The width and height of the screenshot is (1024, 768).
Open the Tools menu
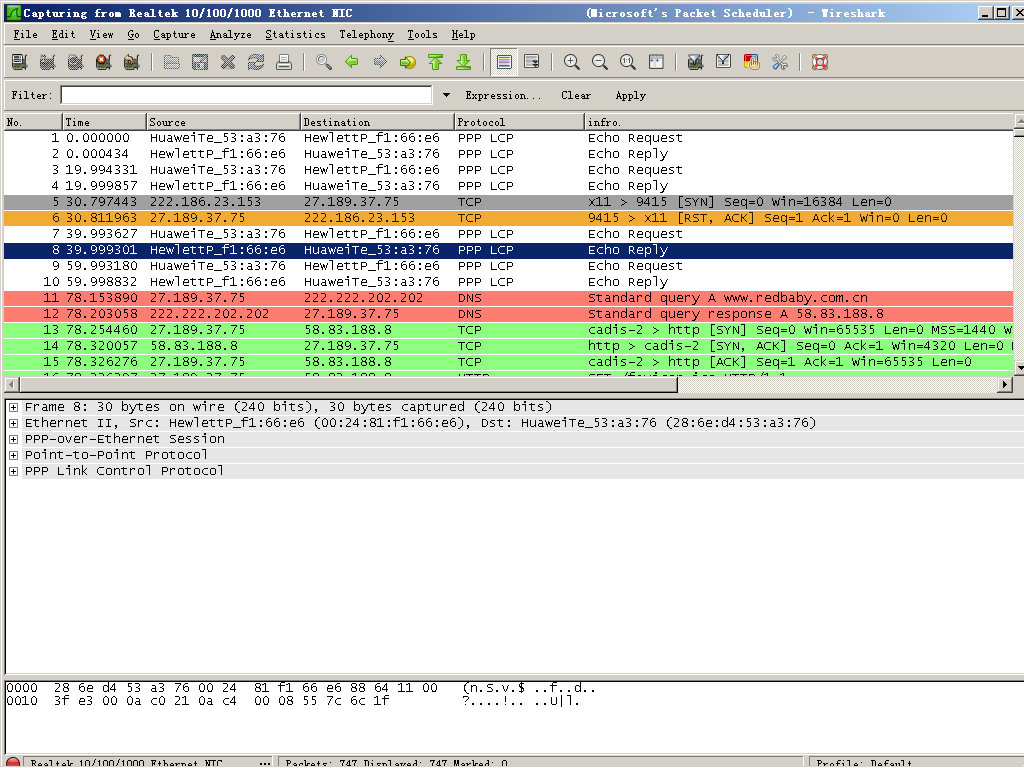(x=423, y=35)
